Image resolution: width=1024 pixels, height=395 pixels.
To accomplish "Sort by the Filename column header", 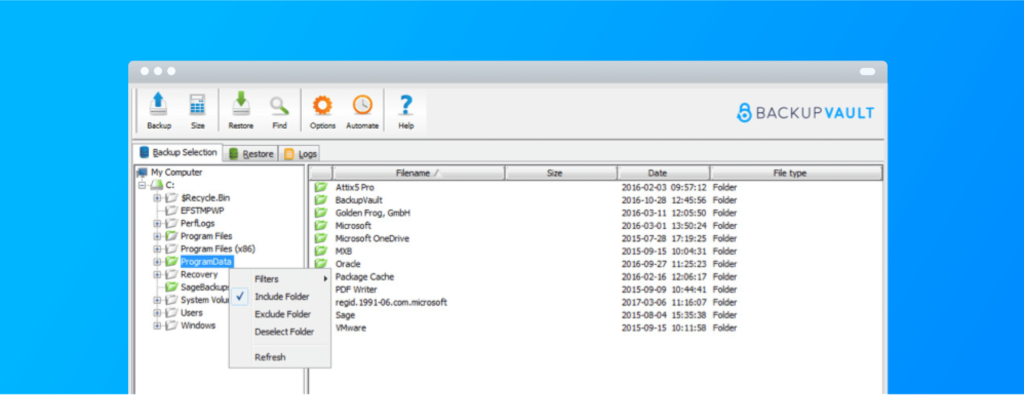I will click(419, 173).
